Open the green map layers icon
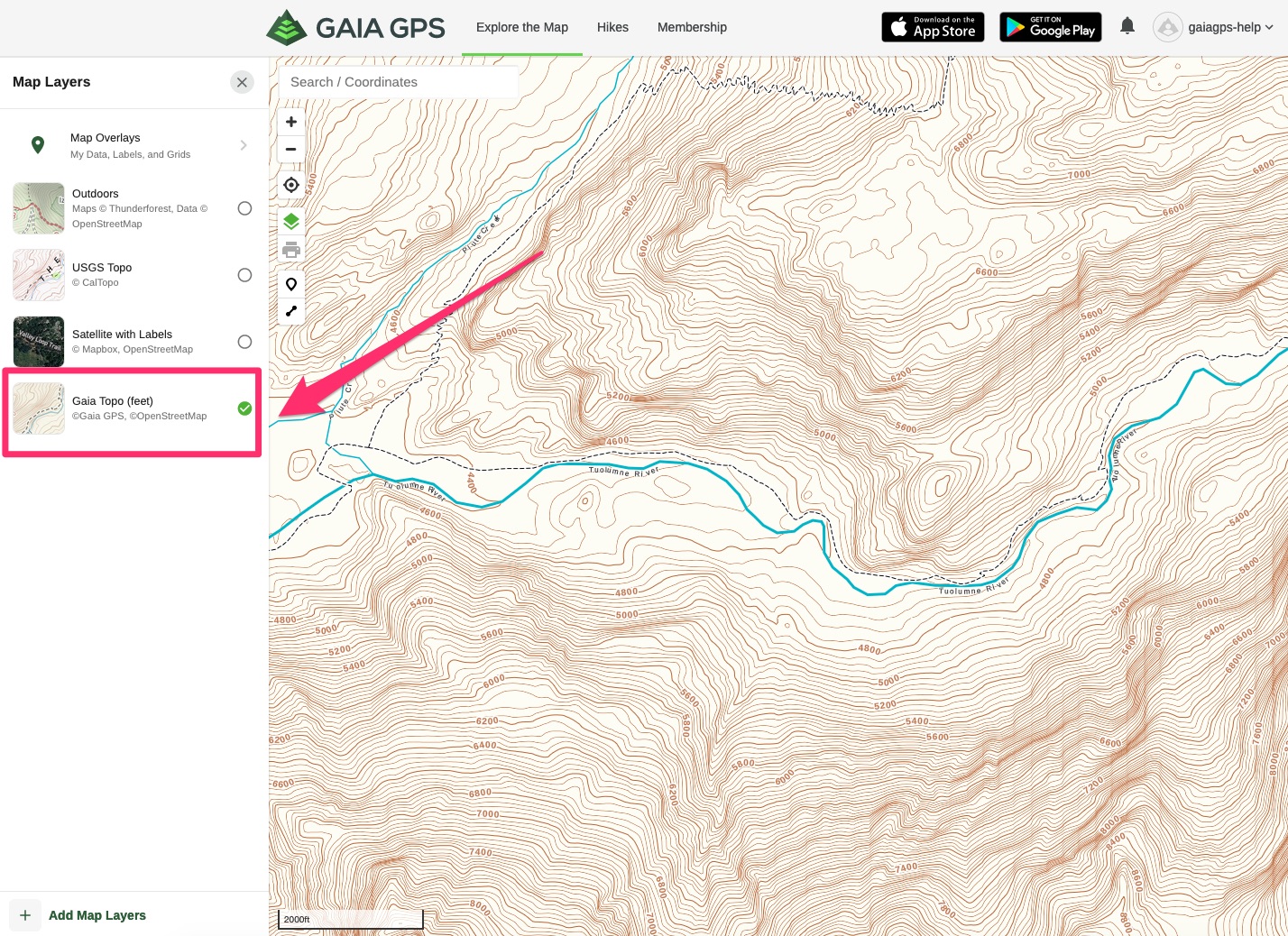 291,221
